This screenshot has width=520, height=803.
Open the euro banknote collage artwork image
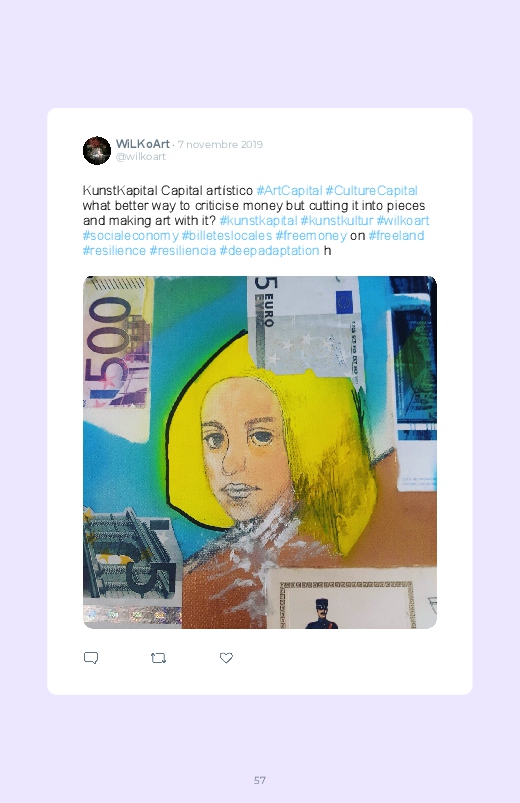pos(260,452)
